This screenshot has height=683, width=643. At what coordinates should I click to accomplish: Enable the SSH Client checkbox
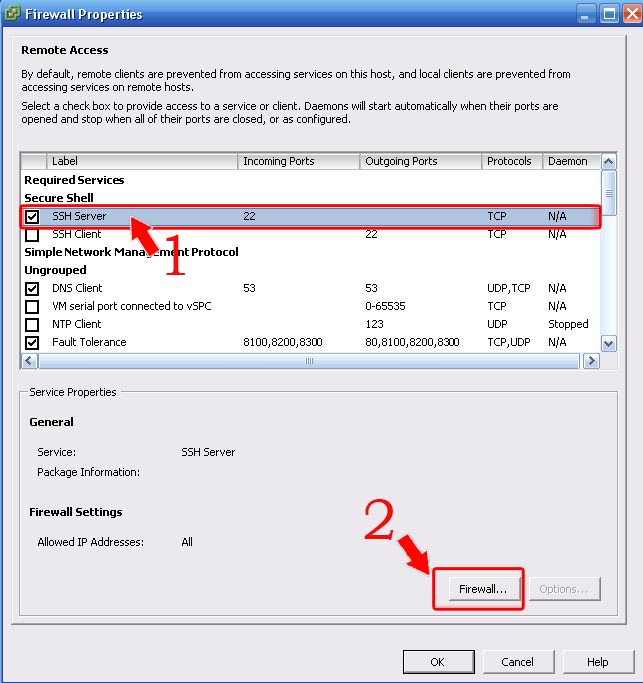[x=33, y=234]
